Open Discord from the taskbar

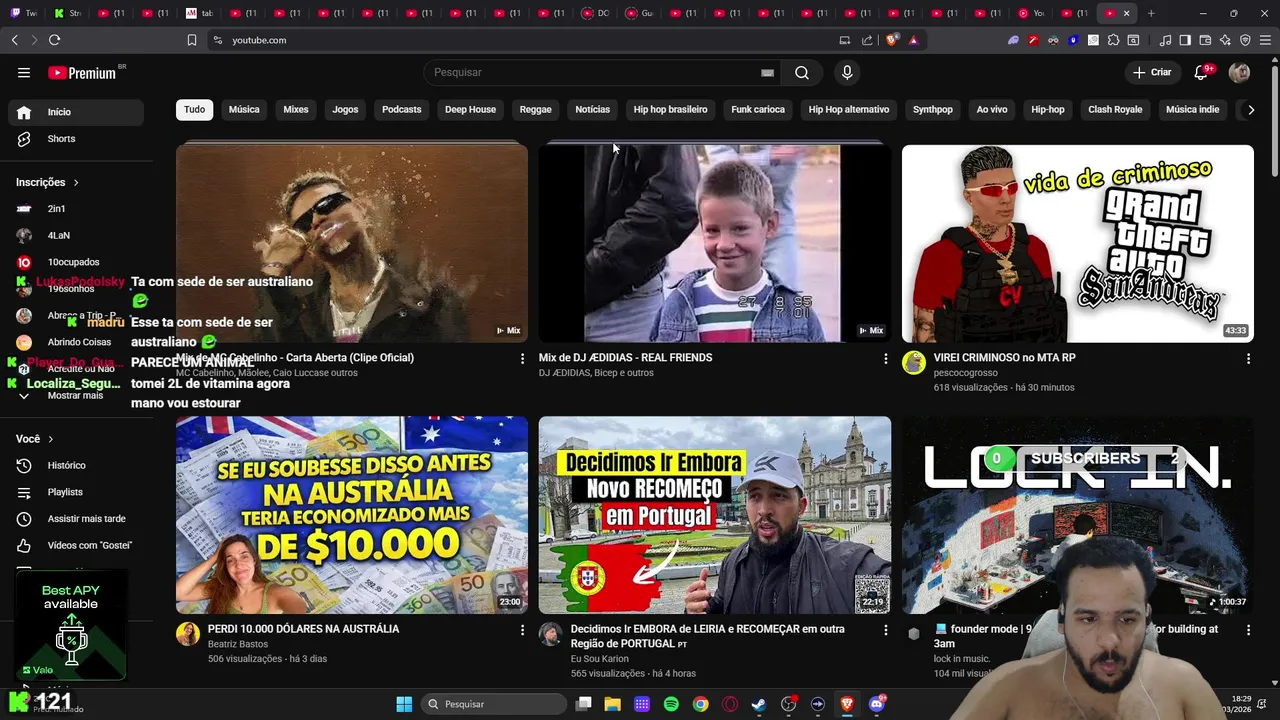coord(877,704)
